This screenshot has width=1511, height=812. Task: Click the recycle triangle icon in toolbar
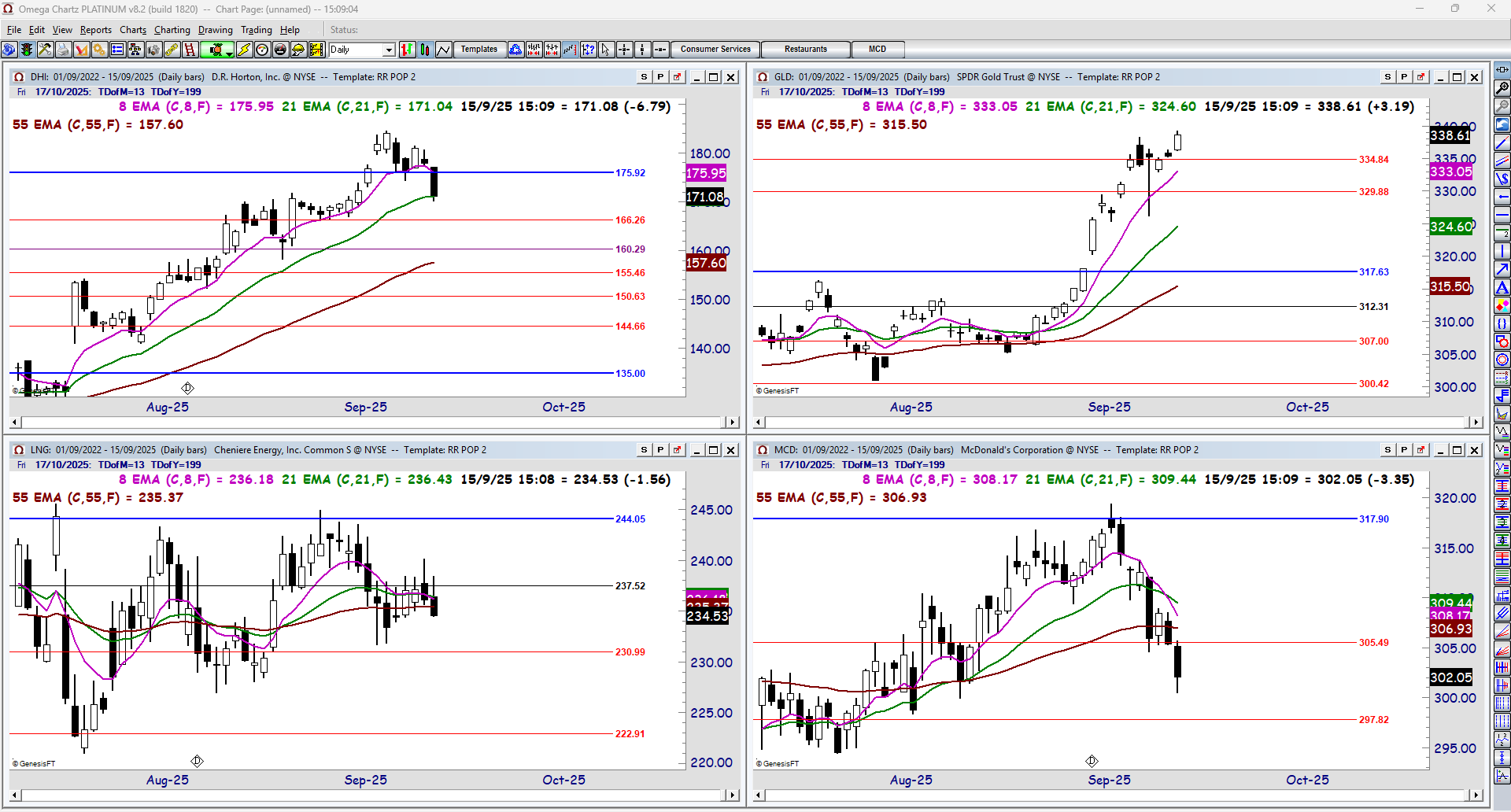click(x=515, y=50)
